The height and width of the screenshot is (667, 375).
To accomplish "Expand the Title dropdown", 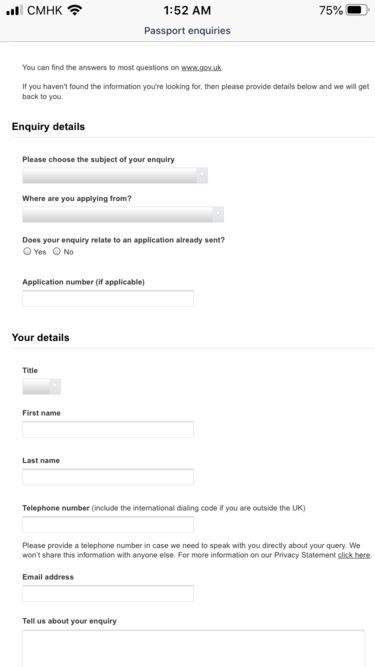I will click(42, 387).
